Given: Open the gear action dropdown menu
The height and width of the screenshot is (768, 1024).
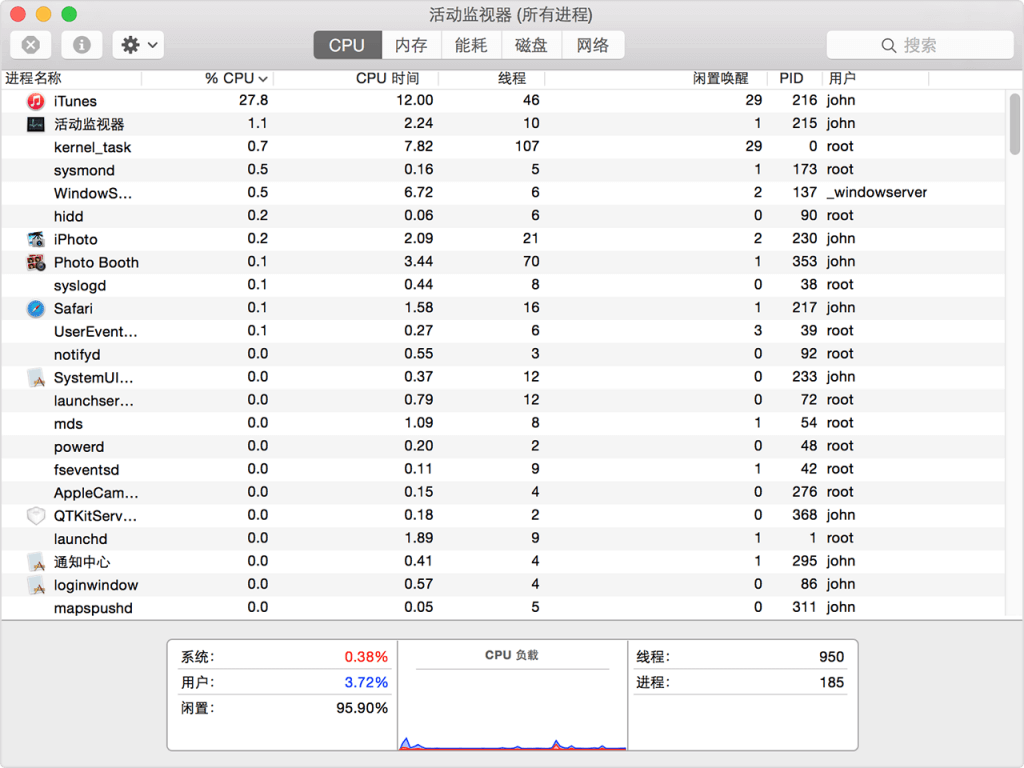Looking at the screenshot, I should click(139, 45).
